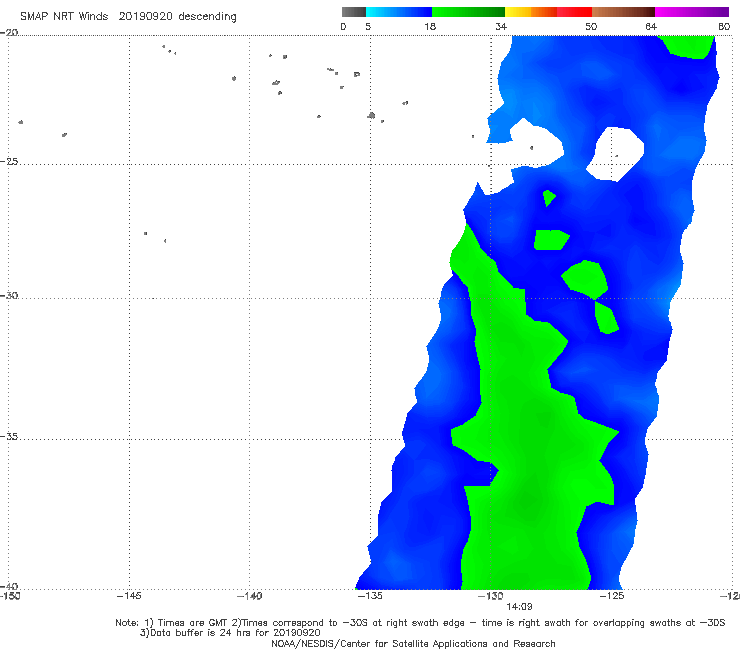Click the 'NOAA/NESDIS/Center for Satellite Applications and Research' credit
This screenshot has width=740, height=650.
pyautogui.click(x=413, y=643)
